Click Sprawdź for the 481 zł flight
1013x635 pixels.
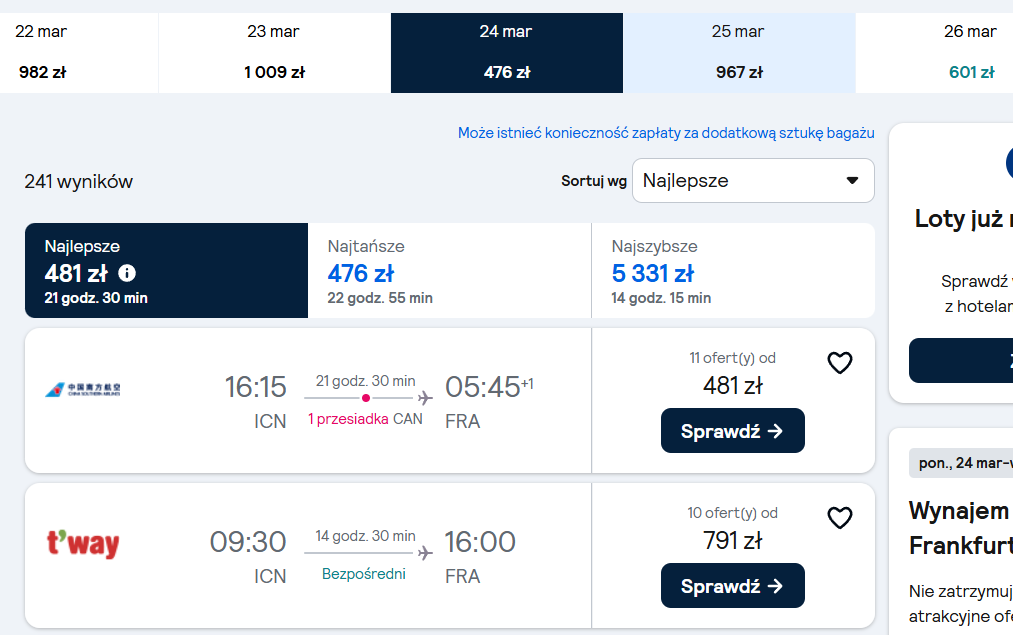point(733,431)
